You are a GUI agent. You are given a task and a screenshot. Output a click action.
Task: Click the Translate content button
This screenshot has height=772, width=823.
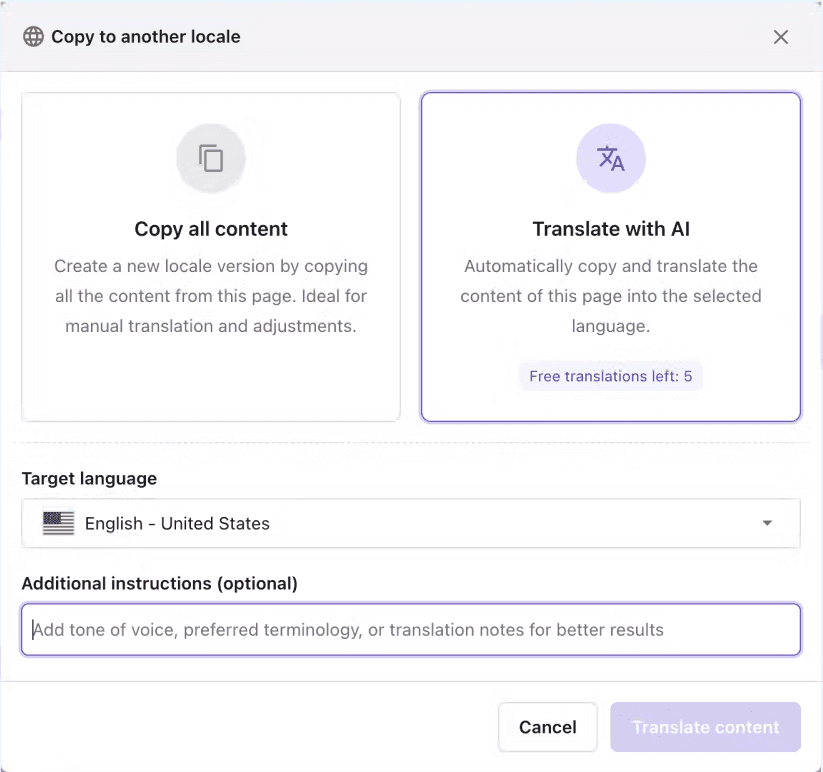[x=705, y=727]
